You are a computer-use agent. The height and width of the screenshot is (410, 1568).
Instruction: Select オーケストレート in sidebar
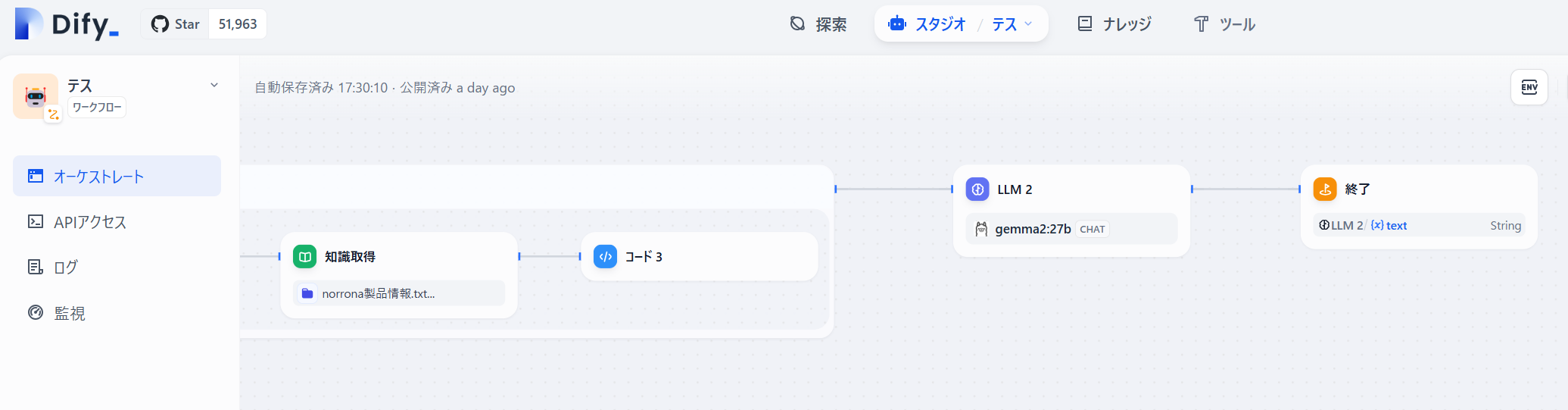[x=117, y=176]
